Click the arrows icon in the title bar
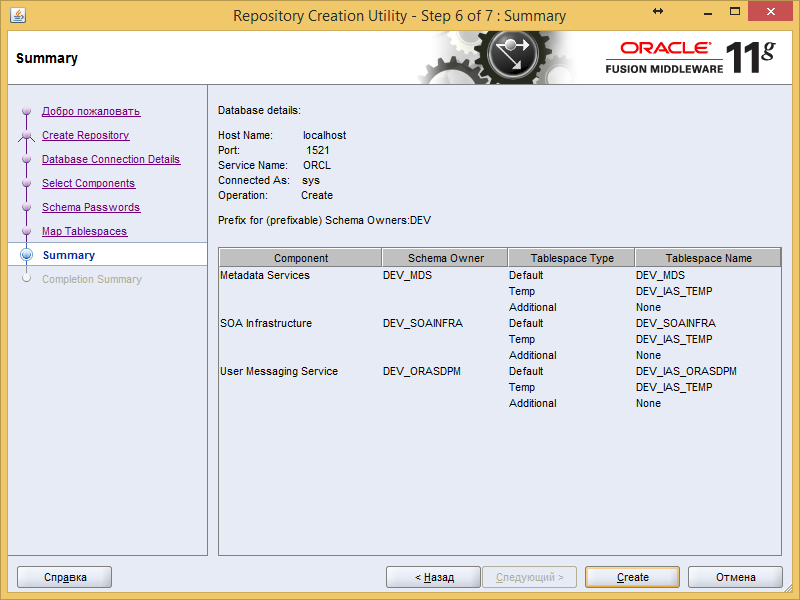This screenshot has width=800, height=600. click(658, 11)
